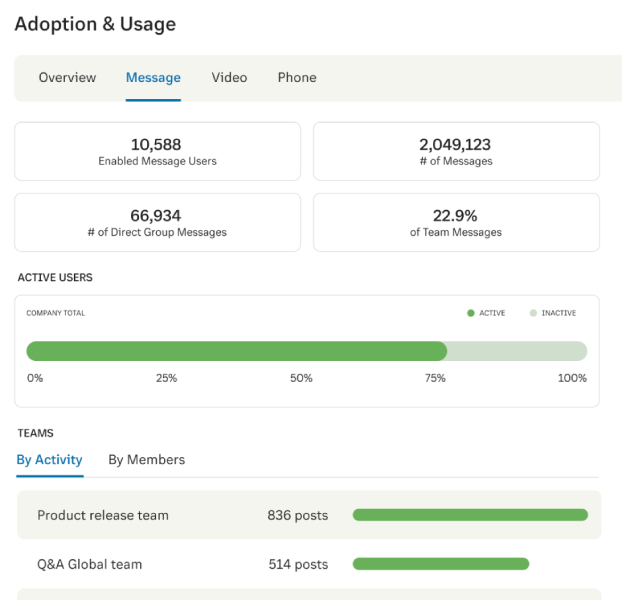Click the 75% axis label
Screen dimensions: 622x600
435,378
